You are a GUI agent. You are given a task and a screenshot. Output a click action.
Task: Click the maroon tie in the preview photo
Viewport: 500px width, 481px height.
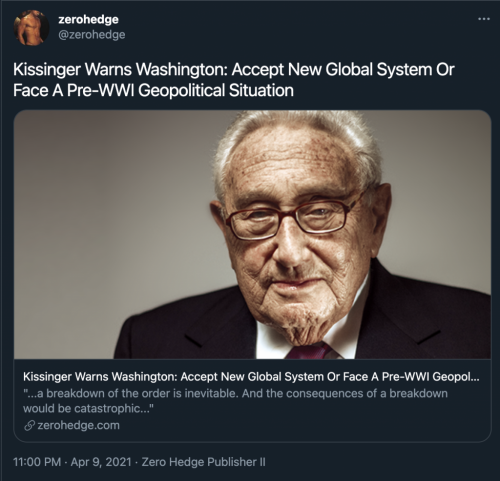coord(309,351)
